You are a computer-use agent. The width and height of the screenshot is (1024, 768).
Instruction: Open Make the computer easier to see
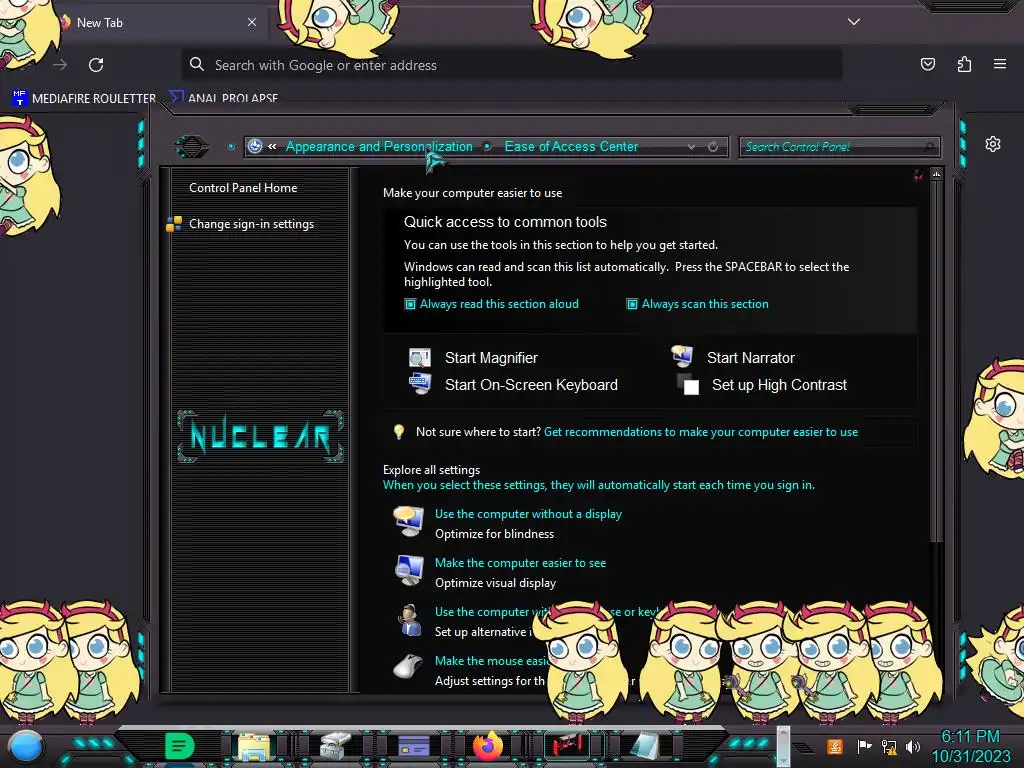520,563
